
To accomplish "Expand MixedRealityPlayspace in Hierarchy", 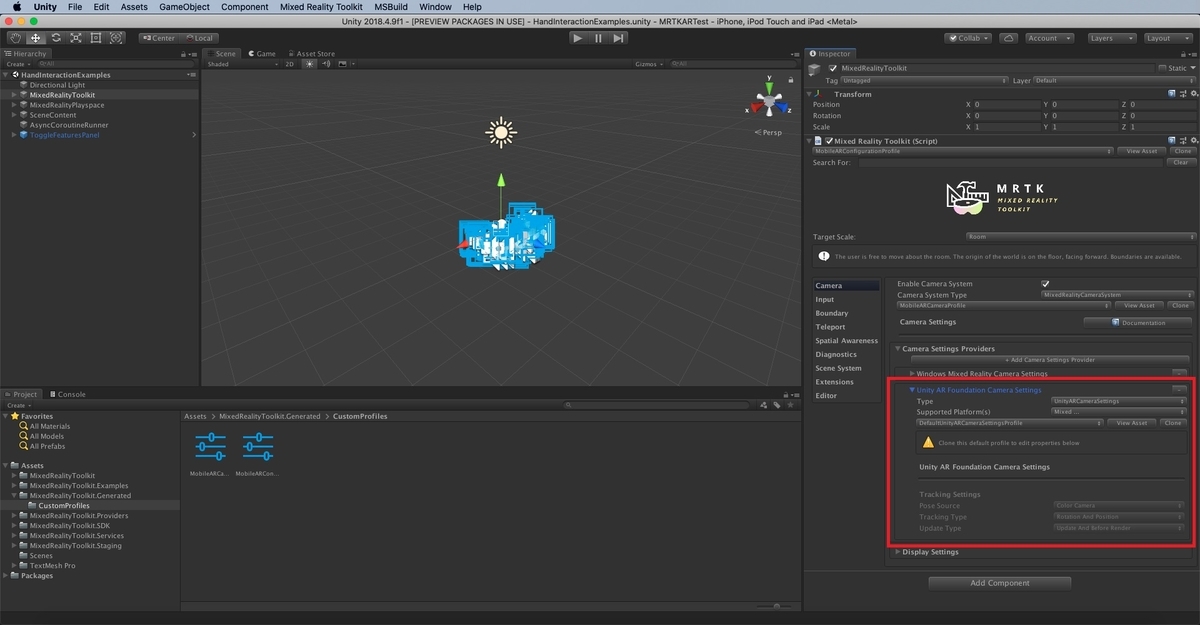I will pos(14,105).
